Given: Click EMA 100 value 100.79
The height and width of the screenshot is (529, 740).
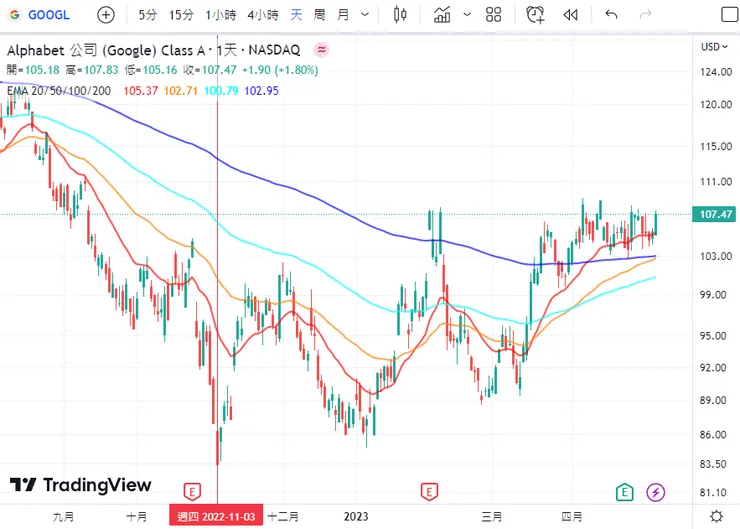Looking at the screenshot, I should (221, 91).
